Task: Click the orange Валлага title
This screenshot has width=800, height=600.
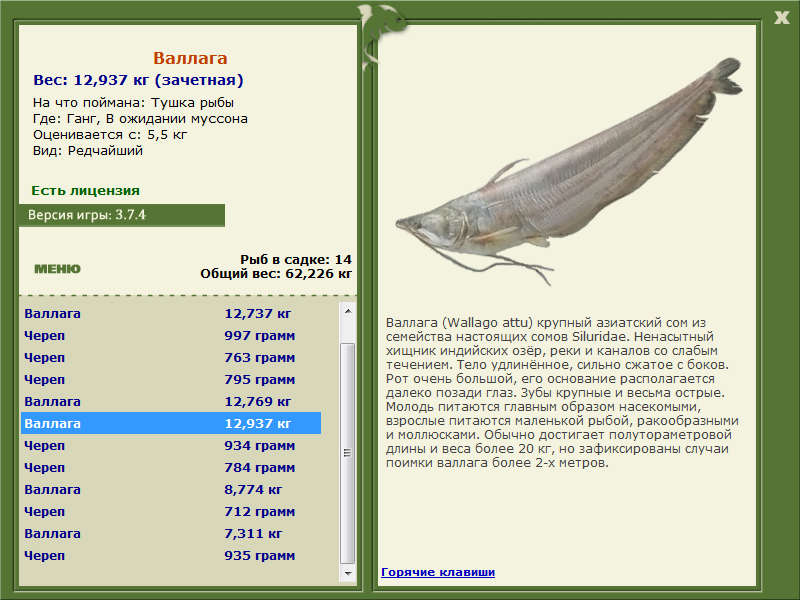Action: click(190, 58)
